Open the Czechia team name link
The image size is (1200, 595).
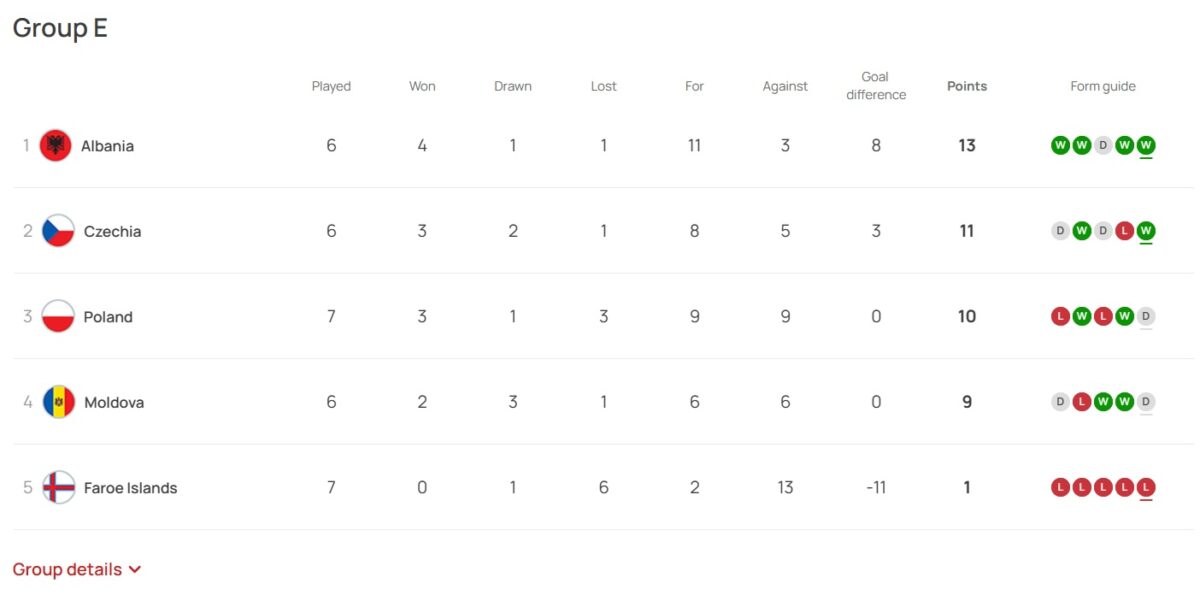pyautogui.click(x=112, y=231)
